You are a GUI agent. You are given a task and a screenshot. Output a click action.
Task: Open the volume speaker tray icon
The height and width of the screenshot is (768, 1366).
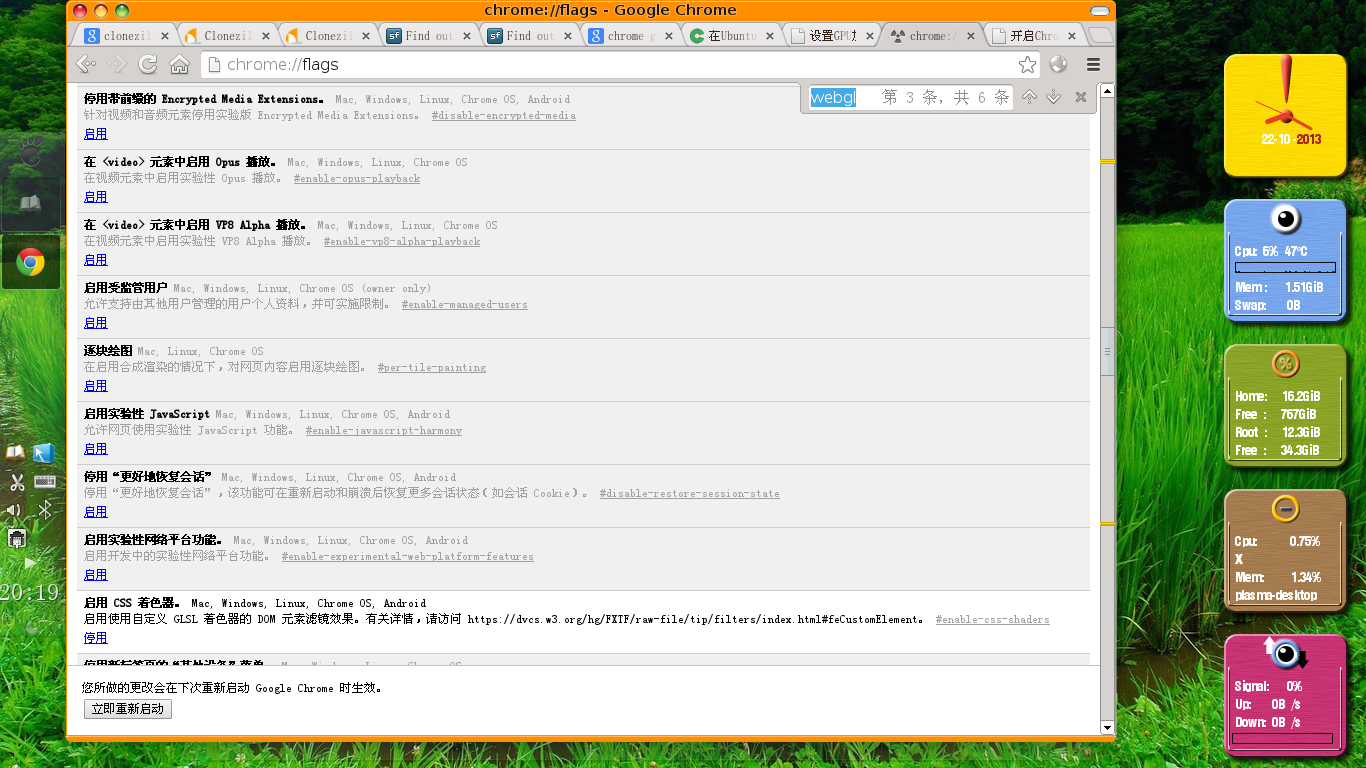(x=14, y=510)
